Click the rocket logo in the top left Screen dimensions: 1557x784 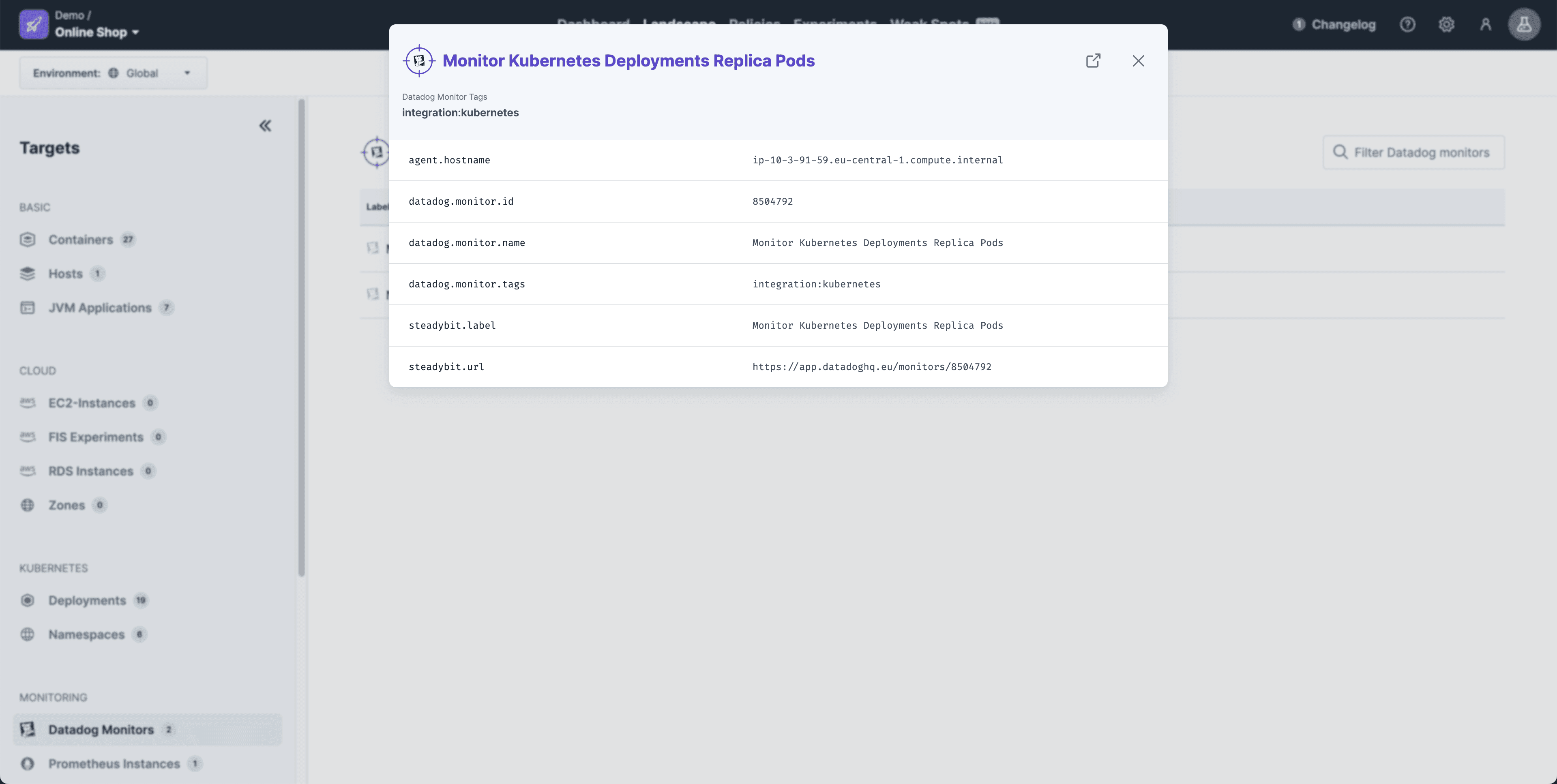click(x=34, y=24)
